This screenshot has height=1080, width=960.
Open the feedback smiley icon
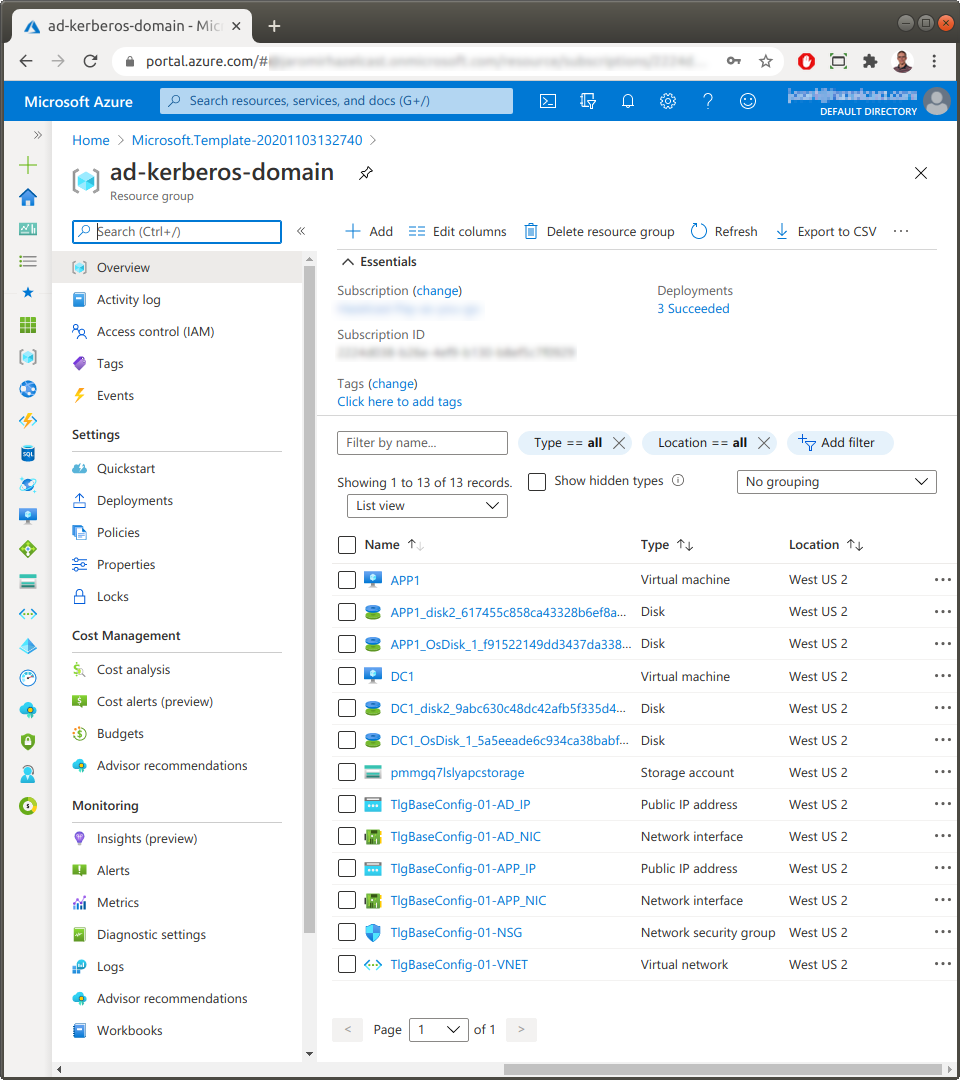(x=748, y=101)
